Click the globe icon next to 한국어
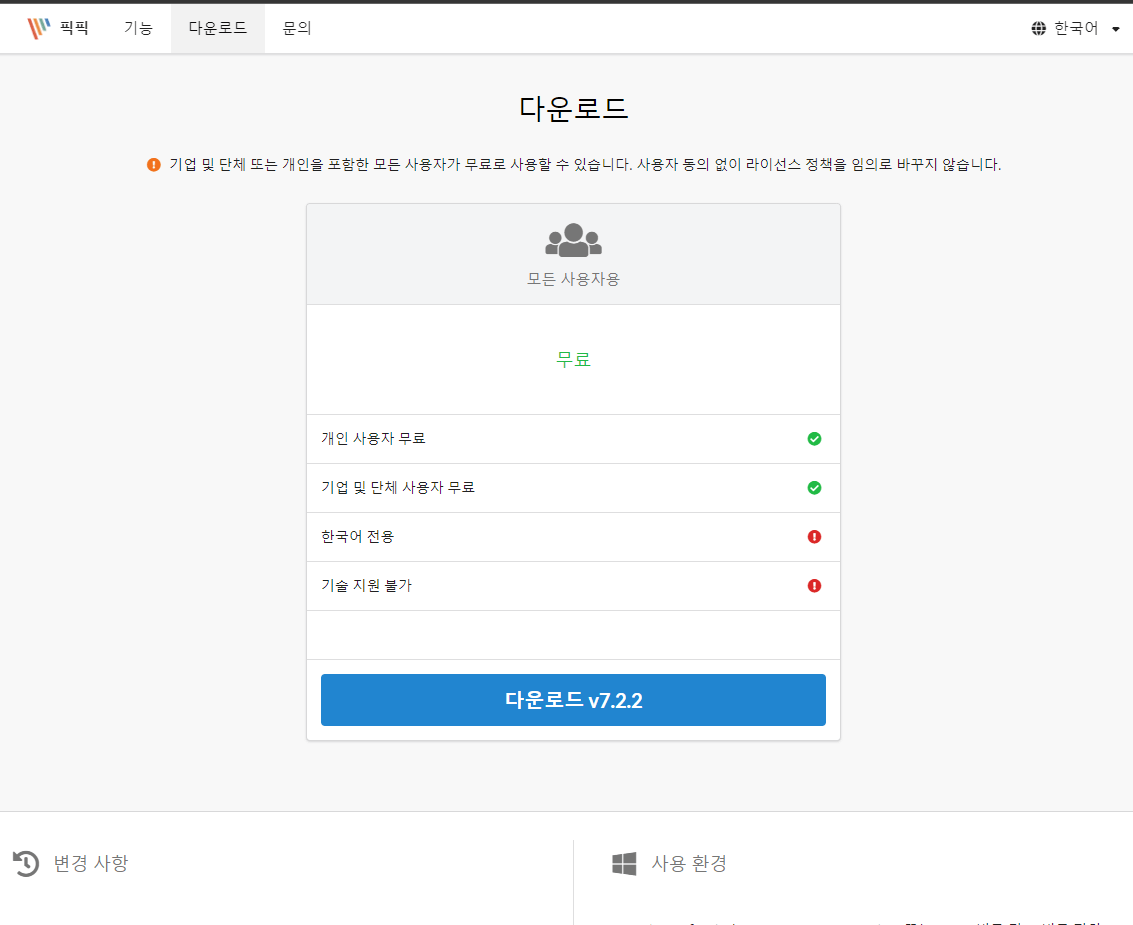Screen dimensions: 1133x925 click(1036, 27)
